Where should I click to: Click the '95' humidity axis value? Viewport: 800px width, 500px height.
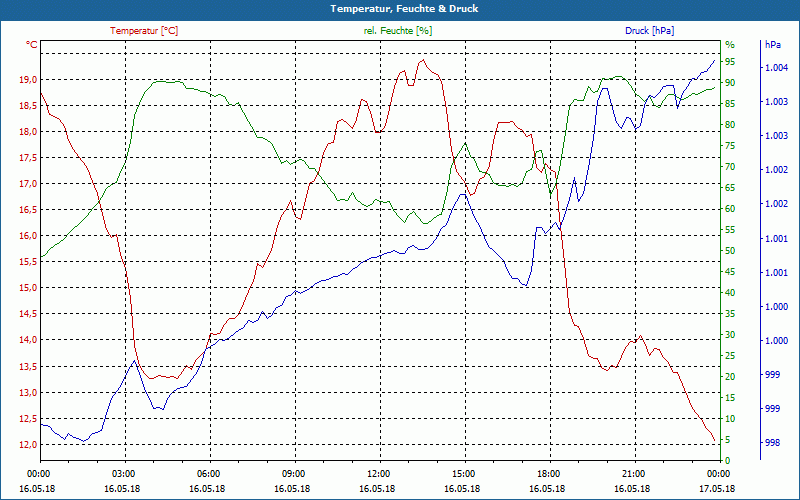(730, 62)
